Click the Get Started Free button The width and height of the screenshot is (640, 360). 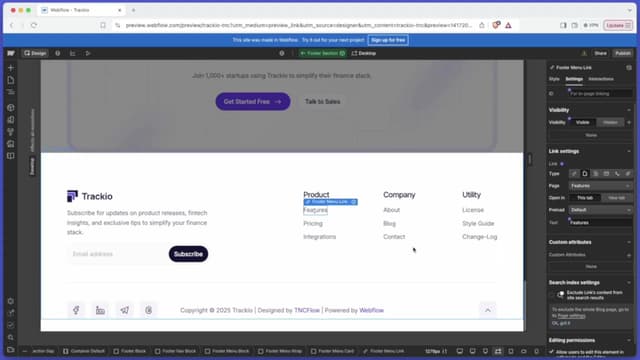pyautogui.click(x=253, y=102)
